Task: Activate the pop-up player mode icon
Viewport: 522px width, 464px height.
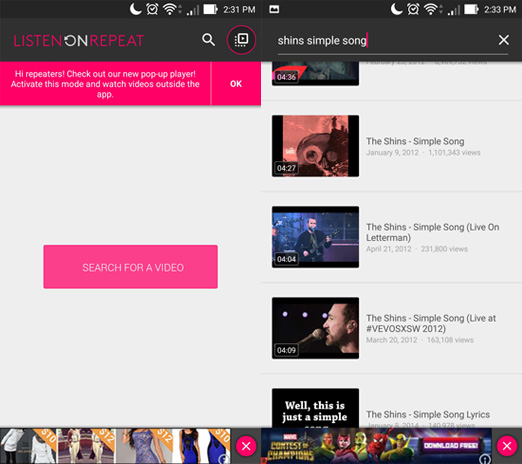Action: 241,40
